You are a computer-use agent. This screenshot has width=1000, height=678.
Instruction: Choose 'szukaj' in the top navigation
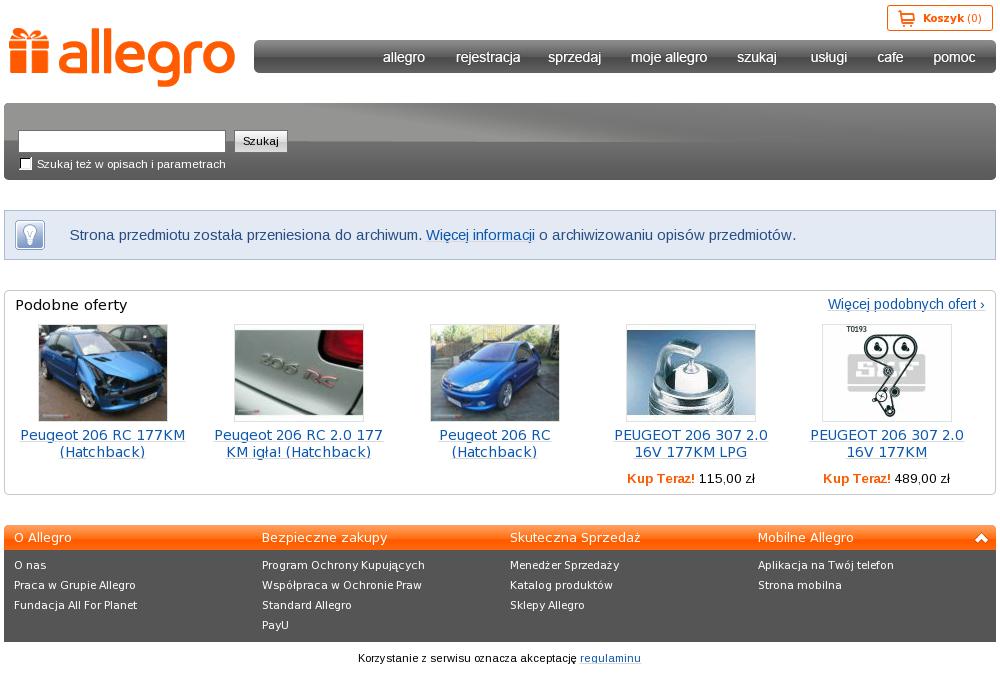pyautogui.click(x=757, y=57)
